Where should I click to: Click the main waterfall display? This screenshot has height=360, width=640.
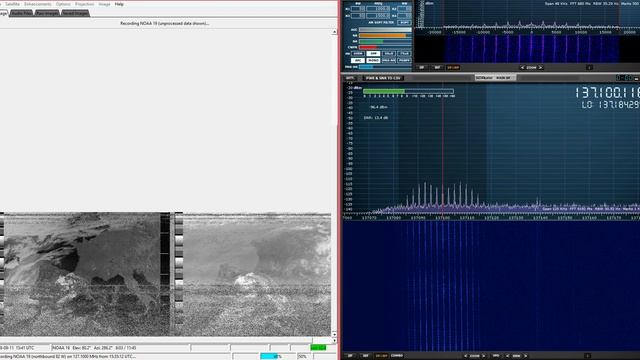(491, 287)
